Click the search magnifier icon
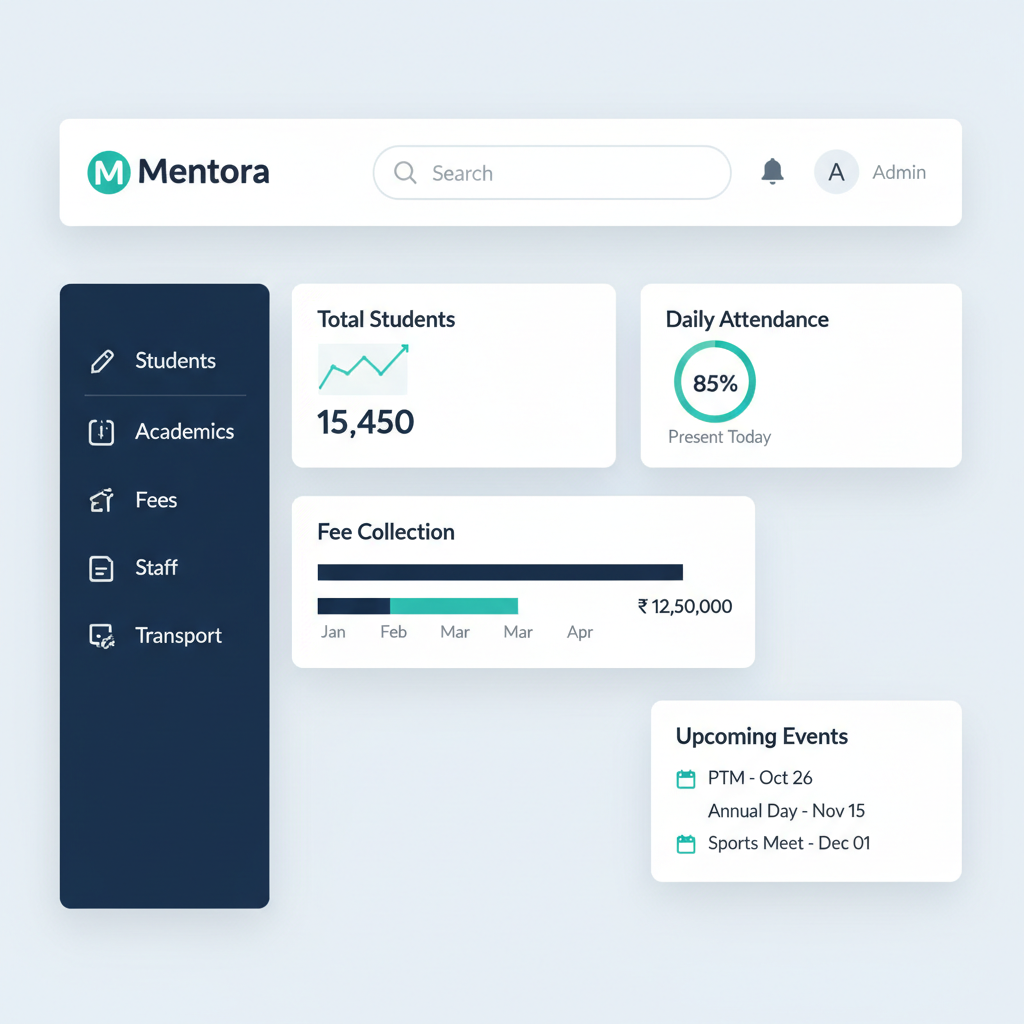1024x1024 pixels. pos(405,173)
